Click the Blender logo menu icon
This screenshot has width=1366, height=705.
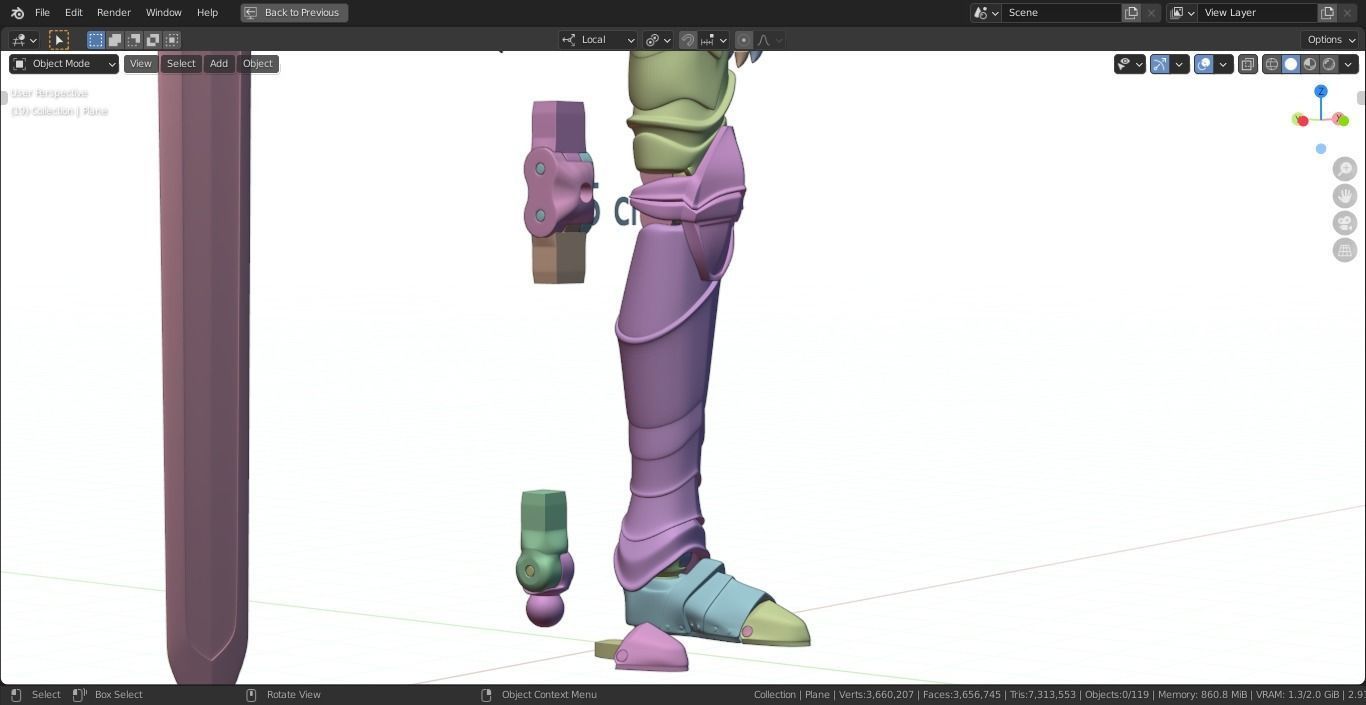[17, 13]
